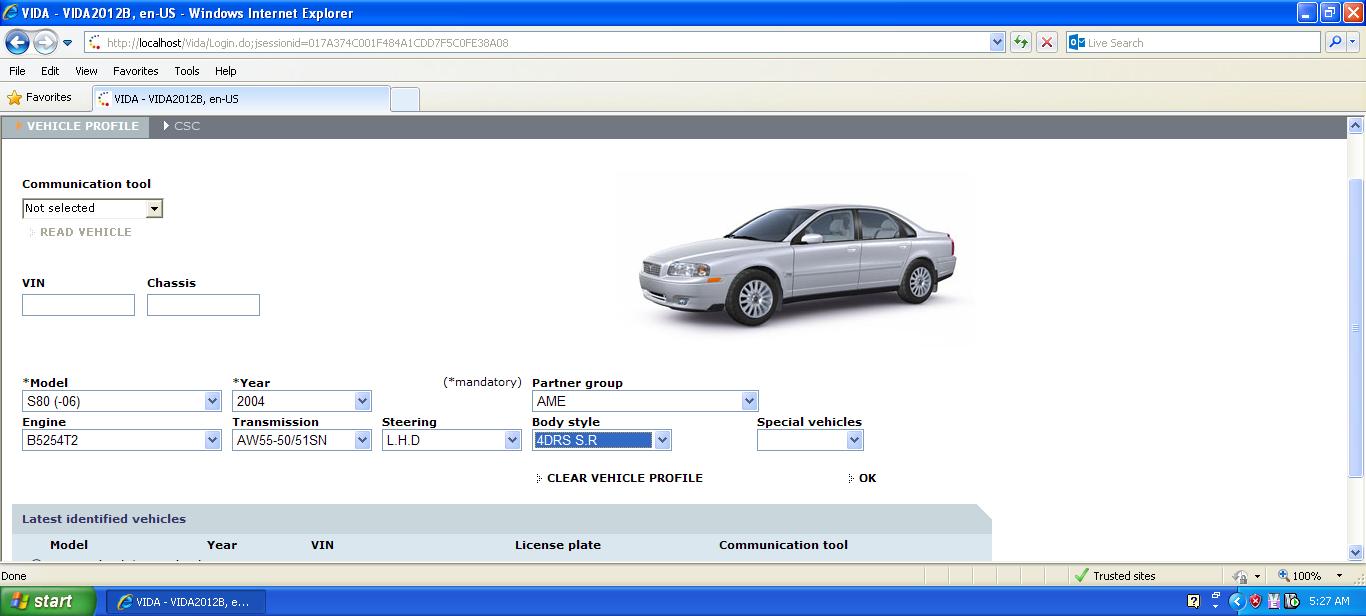The width and height of the screenshot is (1366, 616).
Task: Open the Tools menu
Action: click(186, 71)
